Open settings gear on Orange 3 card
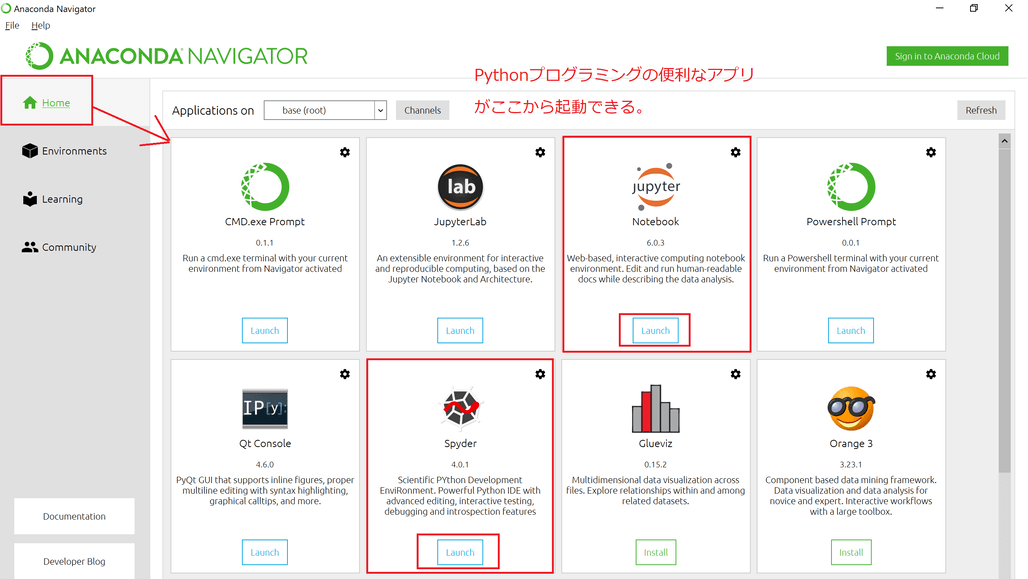This screenshot has height=579, width=1028. coord(931,374)
